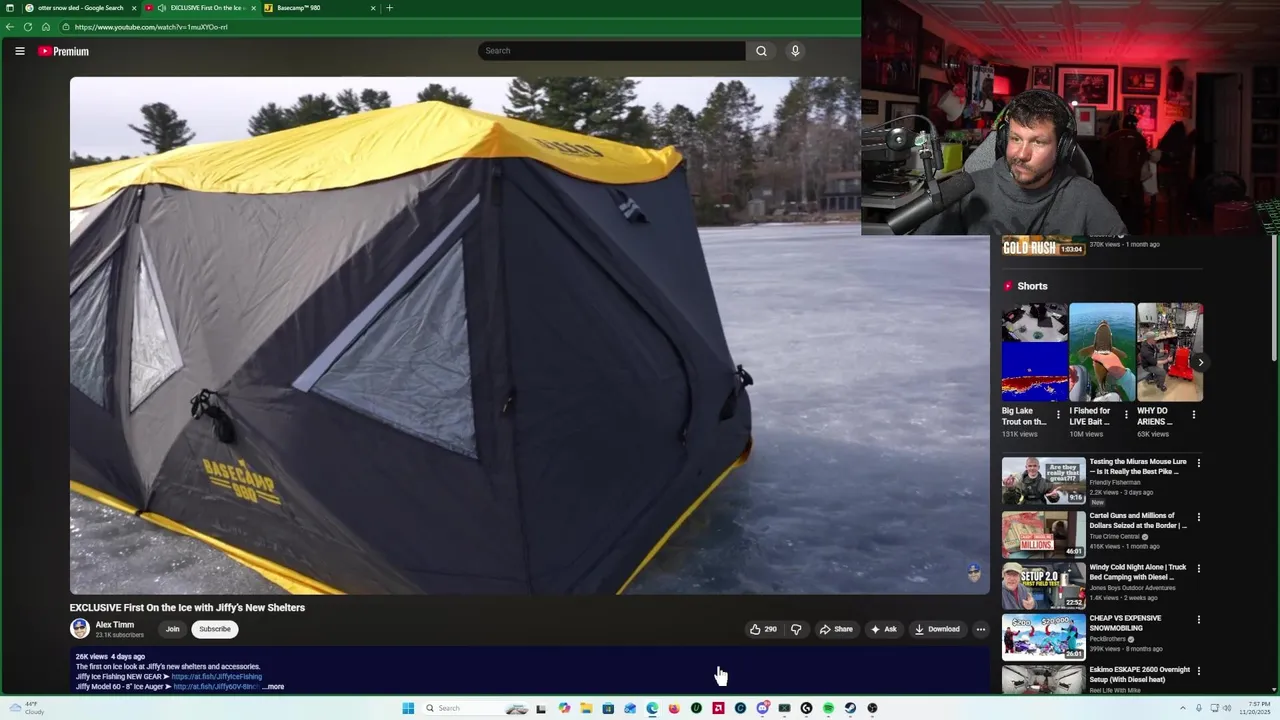The width and height of the screenshot is (1280, 720).
Task: Reload the page with the refresh icon
Action: (x=28, y=27)
